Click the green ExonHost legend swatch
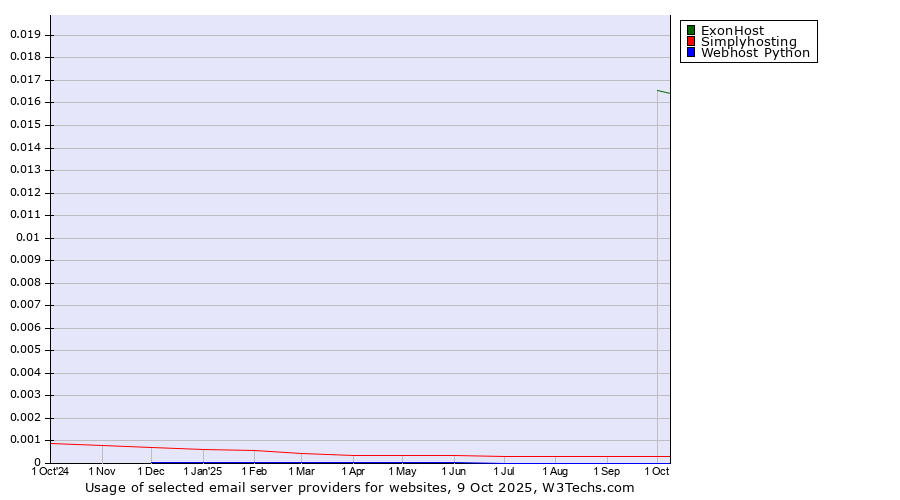Image resolution: width=900 pixels, height=500 pixels. tap(690, 30)
